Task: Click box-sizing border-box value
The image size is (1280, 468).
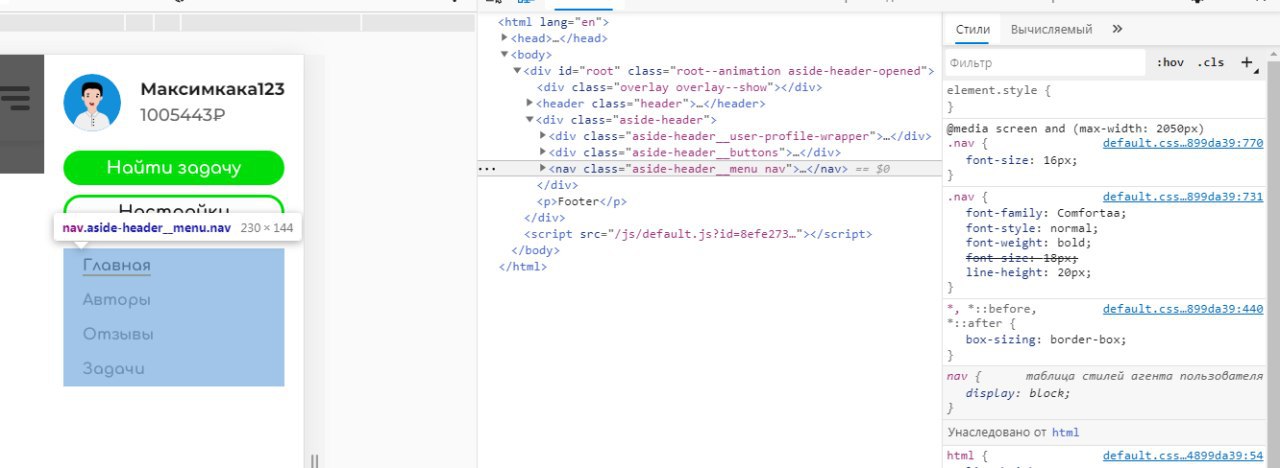Action: [x=1086, y=339]
